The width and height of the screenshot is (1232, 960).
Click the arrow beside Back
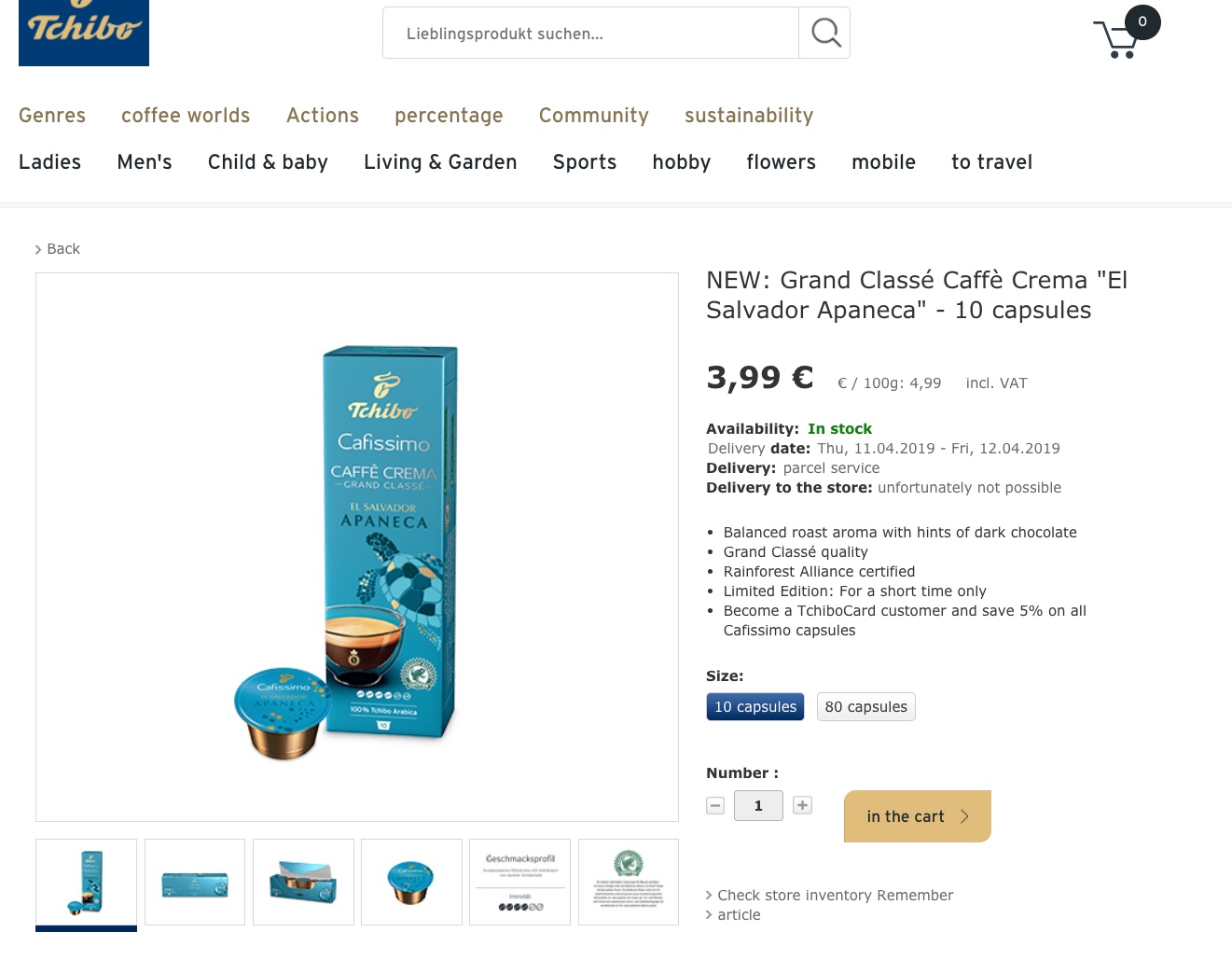[38, 249]
